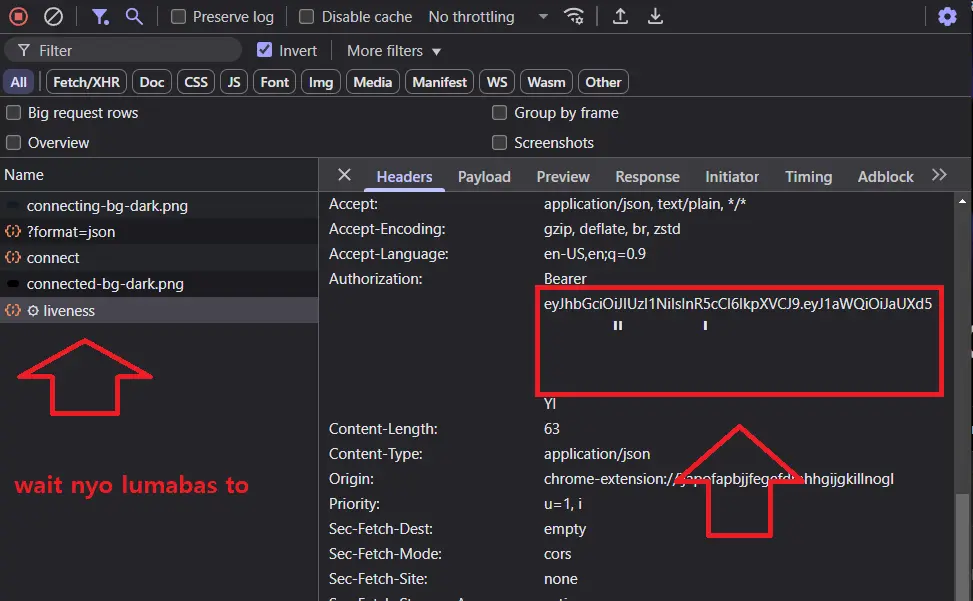Switch to the Adblock tab
Image resolution: width=973 pixels, height=601 pixels.
coord(886,177)
